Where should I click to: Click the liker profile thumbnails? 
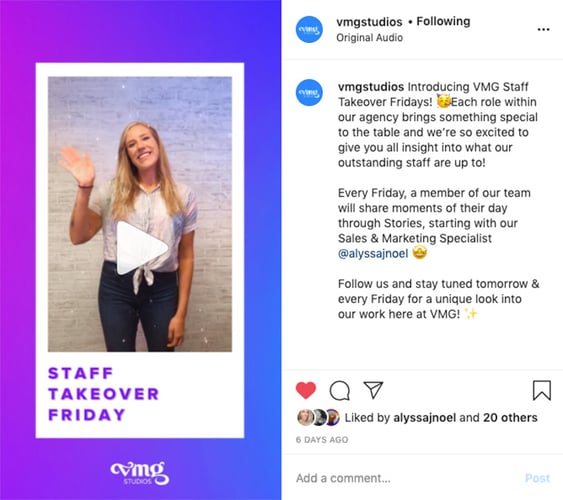318,418
